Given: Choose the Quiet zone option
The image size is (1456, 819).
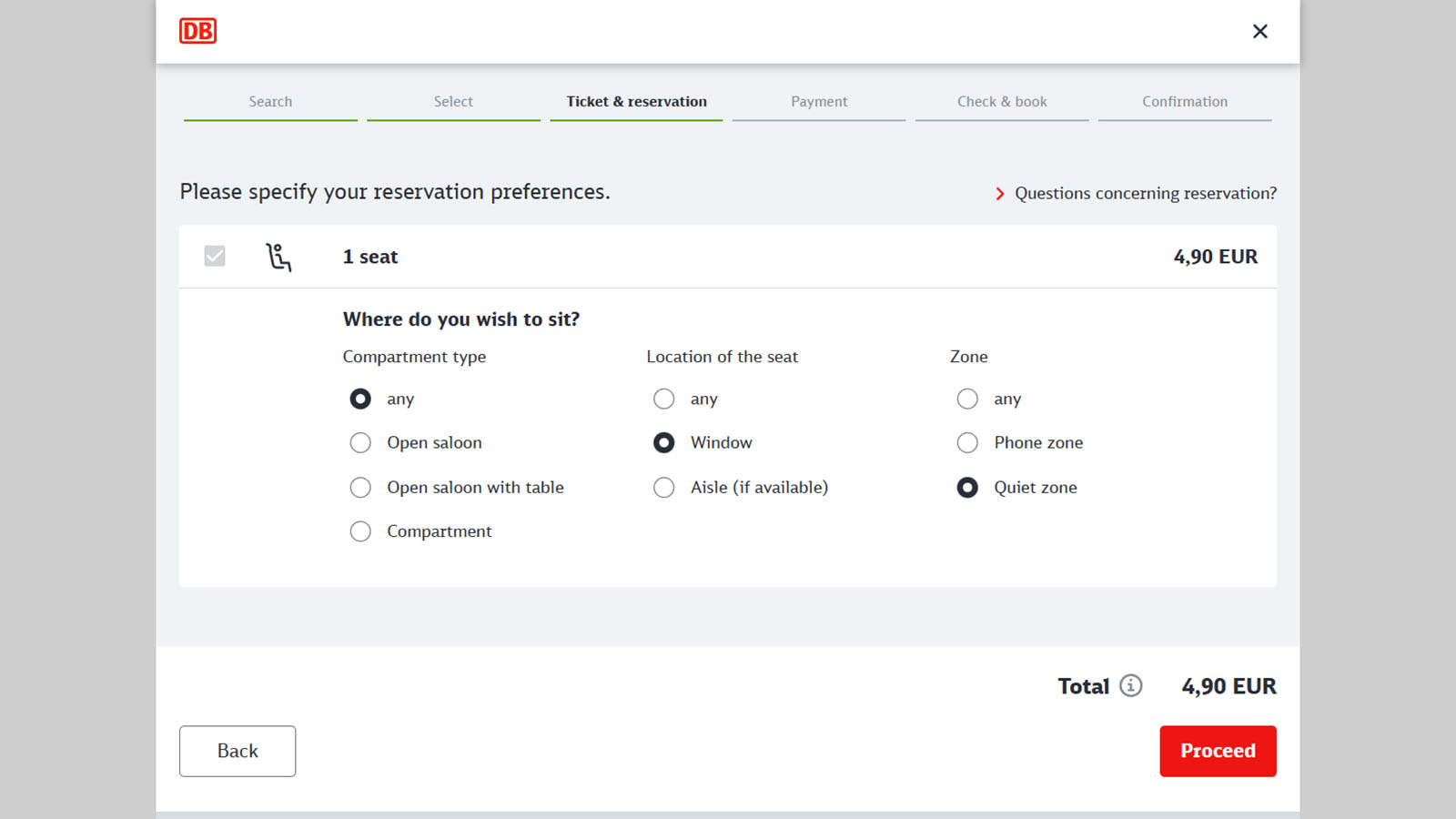Looking at the screenshot, I should tap(967, 487).
